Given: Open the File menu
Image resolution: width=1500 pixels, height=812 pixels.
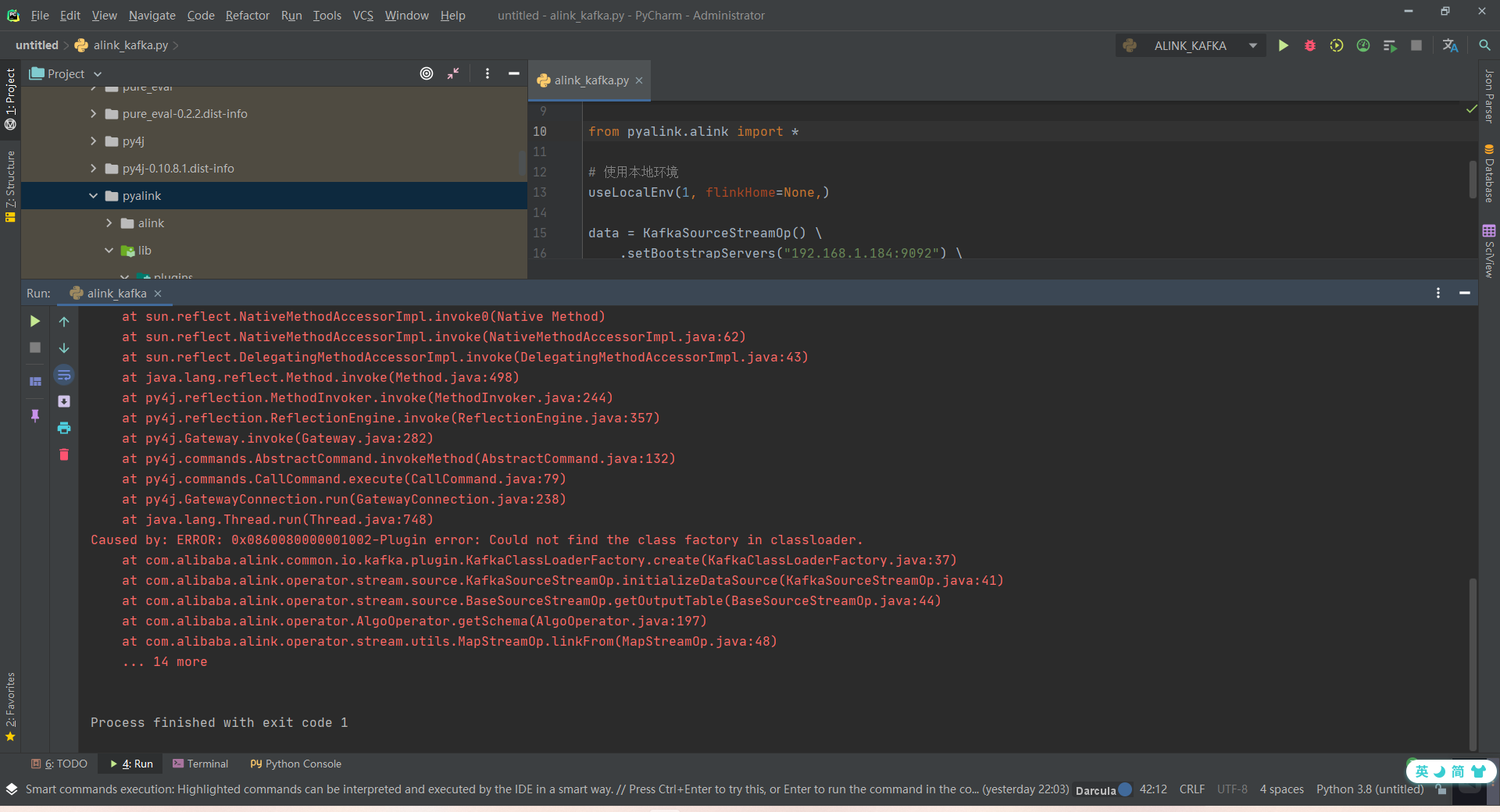Looking at the screenshot, I should pyautogui.click(x=40, y=16).
